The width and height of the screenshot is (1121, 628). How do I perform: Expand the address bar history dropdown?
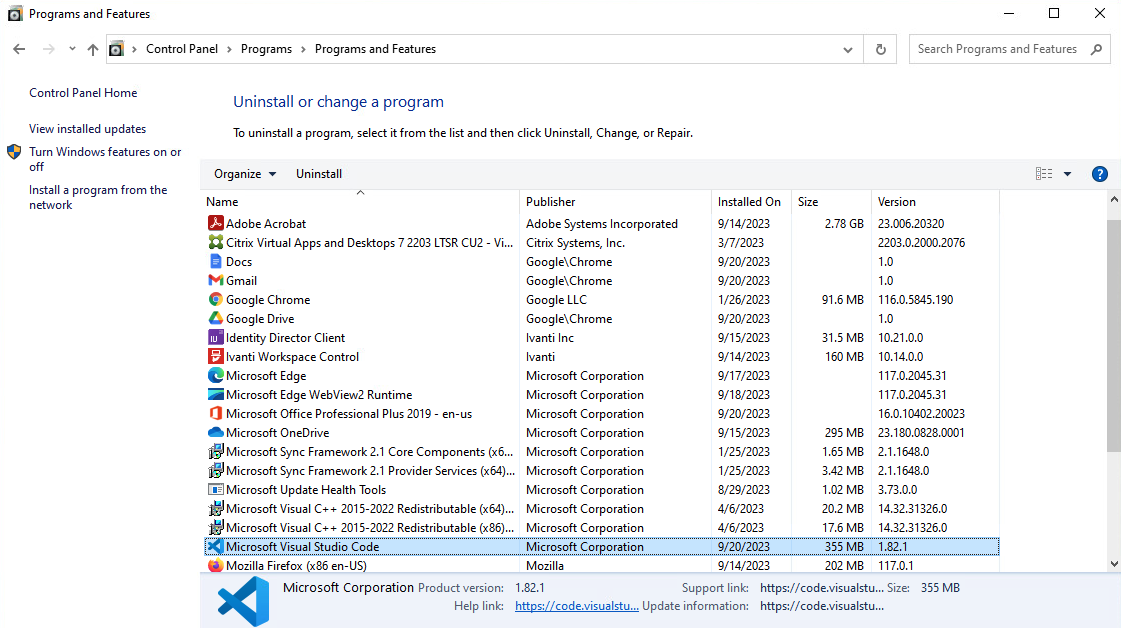tap(848, 49)
